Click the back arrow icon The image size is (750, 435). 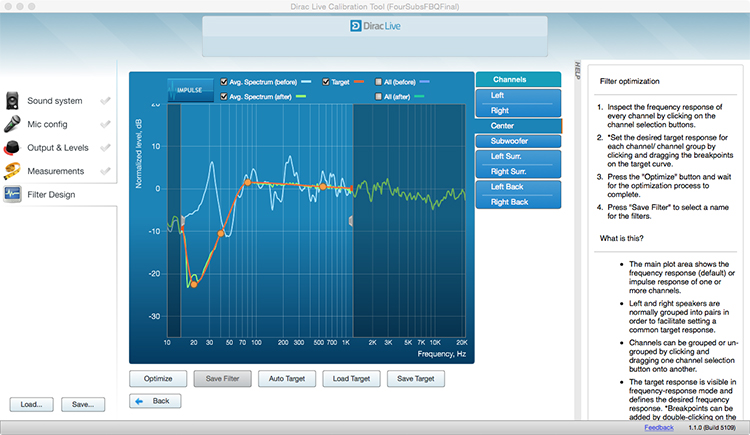click(139, 401)
